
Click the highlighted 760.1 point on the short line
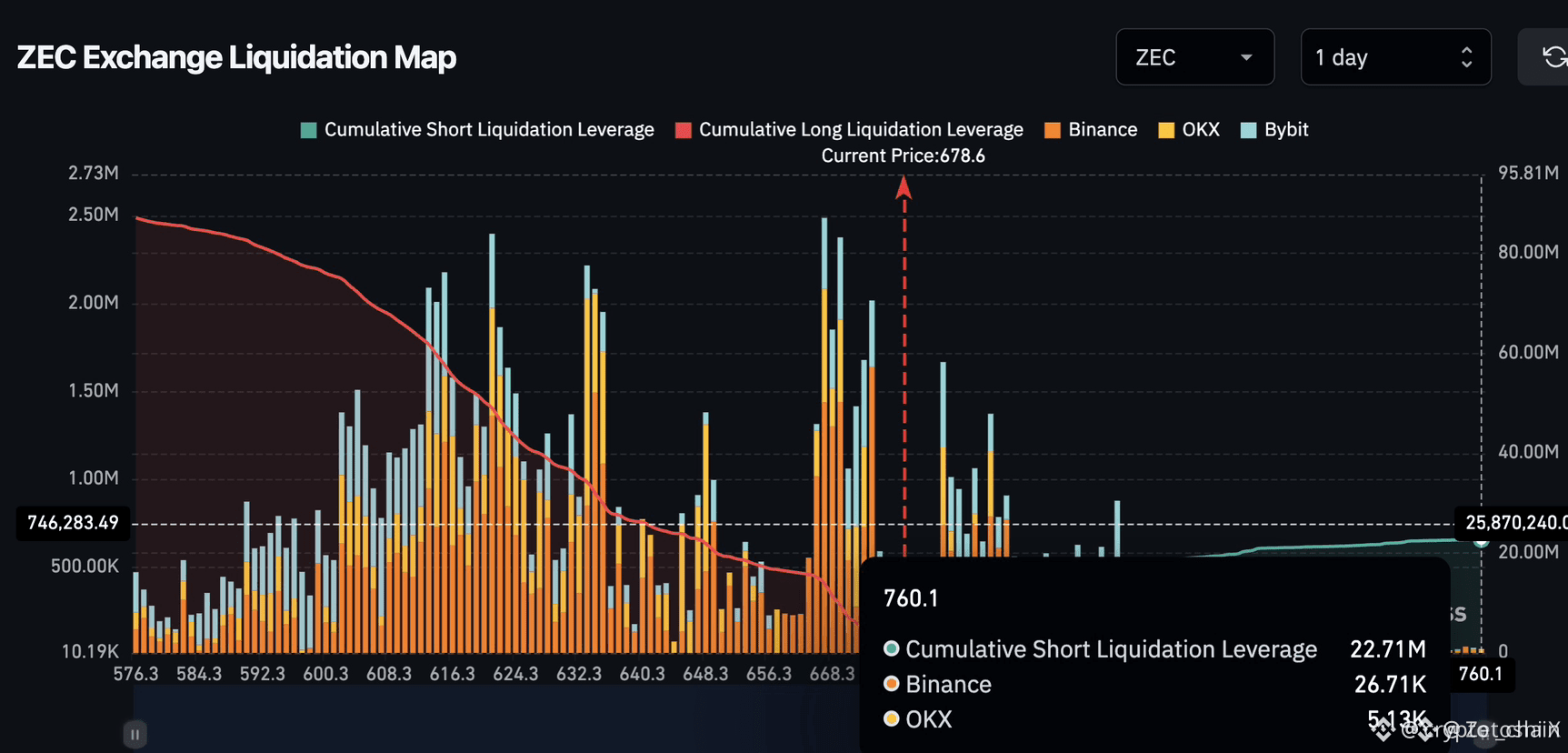[x=1481, y=541]
